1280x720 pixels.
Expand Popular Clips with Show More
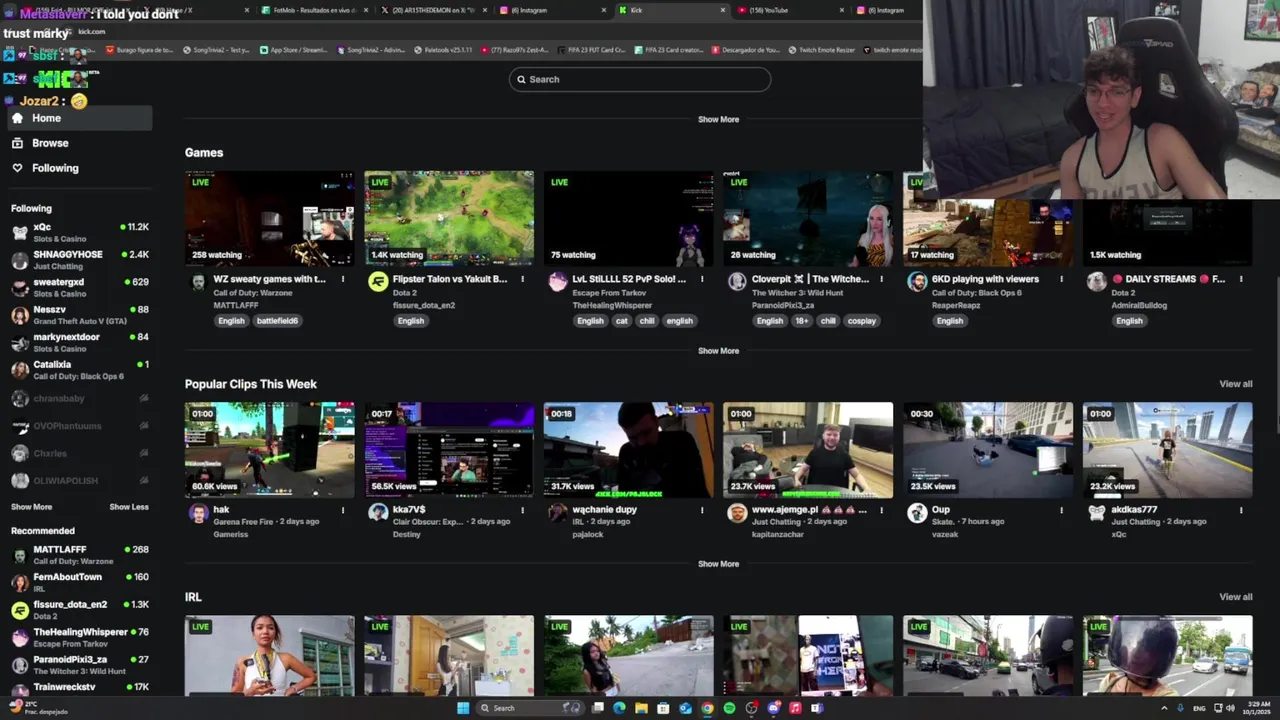[718, 564]
